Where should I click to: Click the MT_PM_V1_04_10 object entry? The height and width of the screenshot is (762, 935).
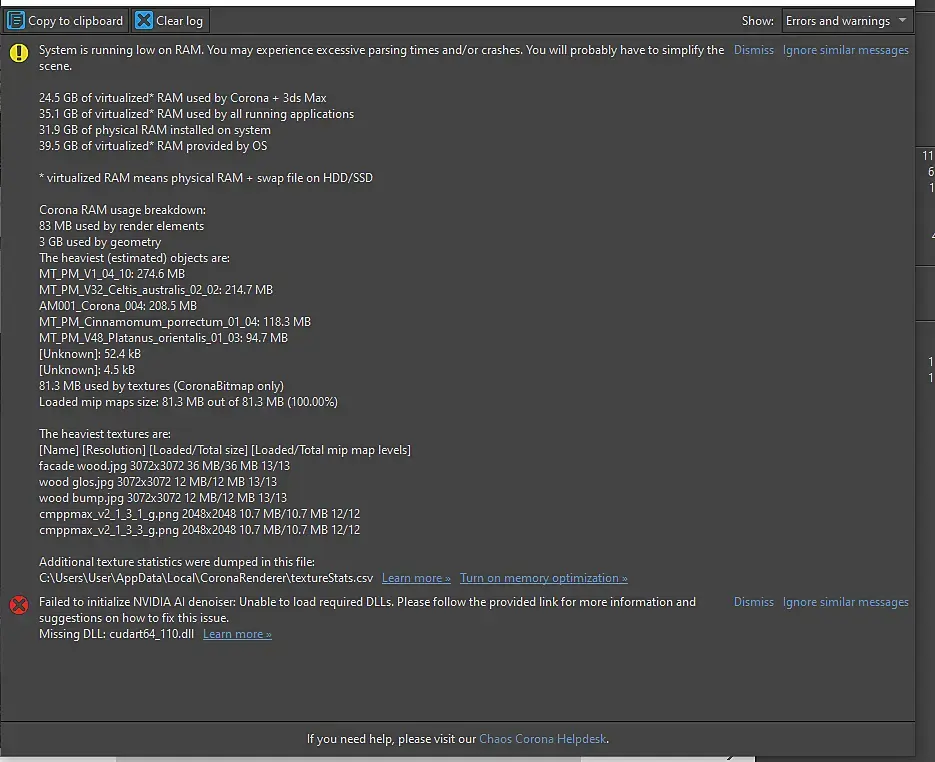click(x=112, y=274)
